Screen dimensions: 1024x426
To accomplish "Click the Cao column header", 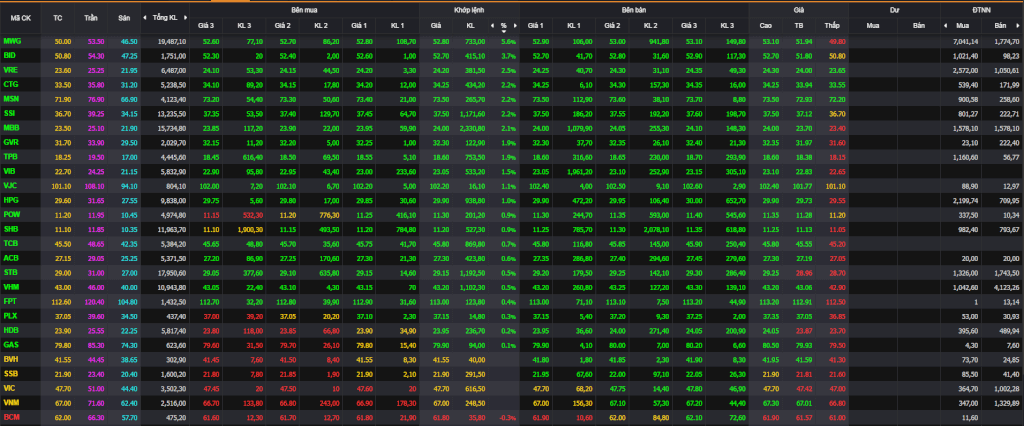I will pyautogui.click(x=765, y=25).
